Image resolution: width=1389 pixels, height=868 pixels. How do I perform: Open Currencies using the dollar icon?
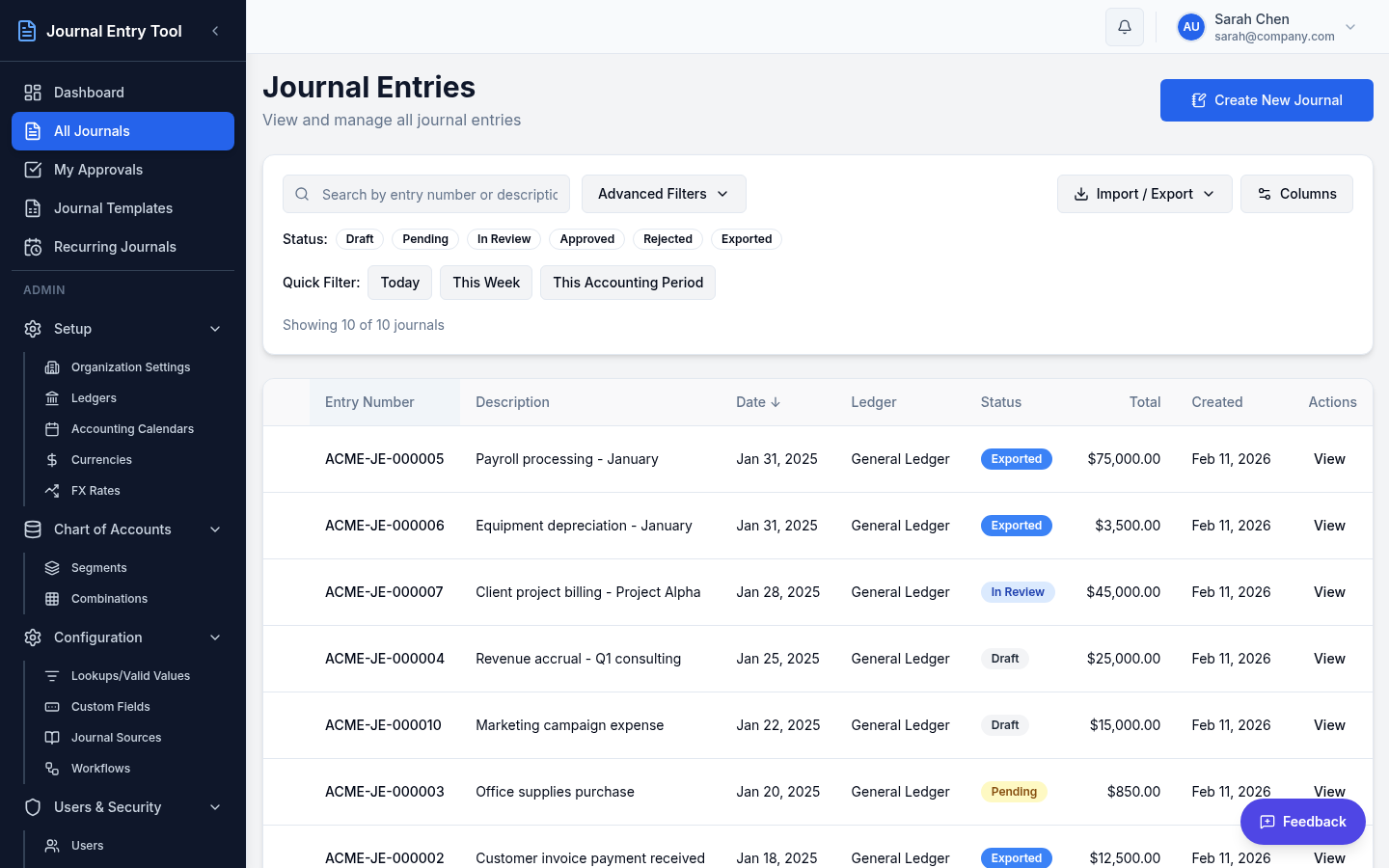point(52,459)
